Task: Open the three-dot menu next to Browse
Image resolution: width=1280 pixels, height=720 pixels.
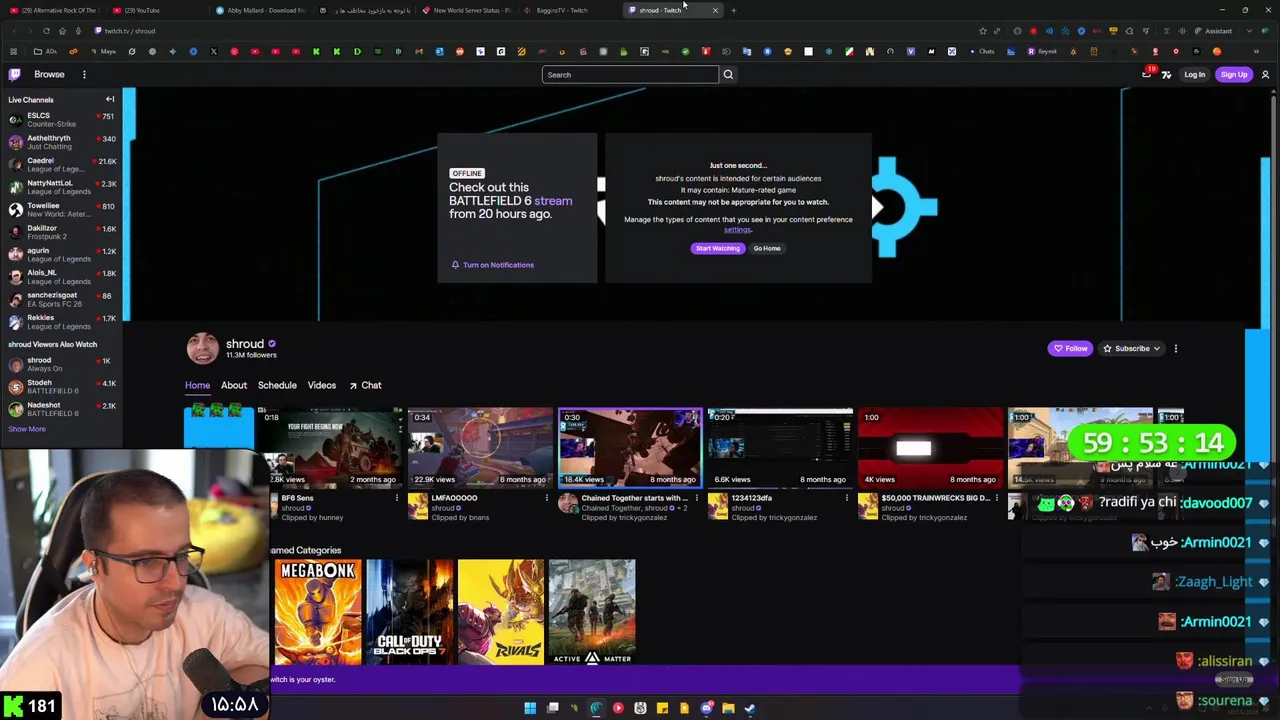Action: click(x=84, y=74)
